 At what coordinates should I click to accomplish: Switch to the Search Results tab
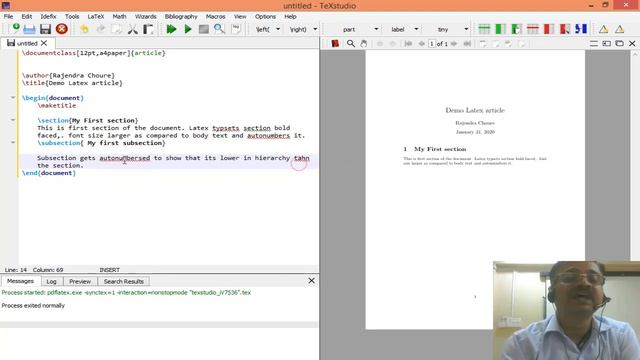point(124,281)
